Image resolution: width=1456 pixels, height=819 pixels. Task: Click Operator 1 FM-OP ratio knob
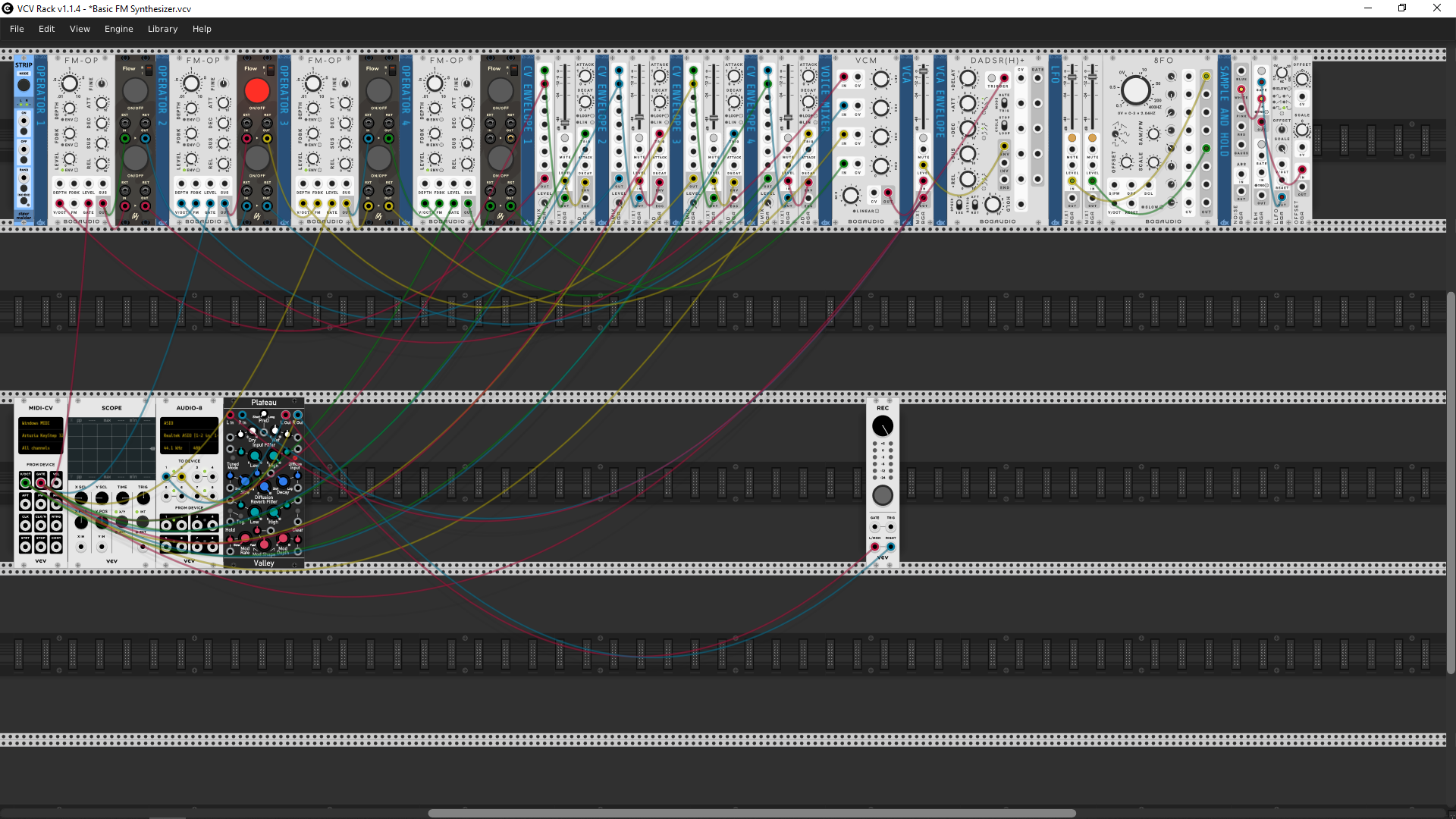point(70,83)
